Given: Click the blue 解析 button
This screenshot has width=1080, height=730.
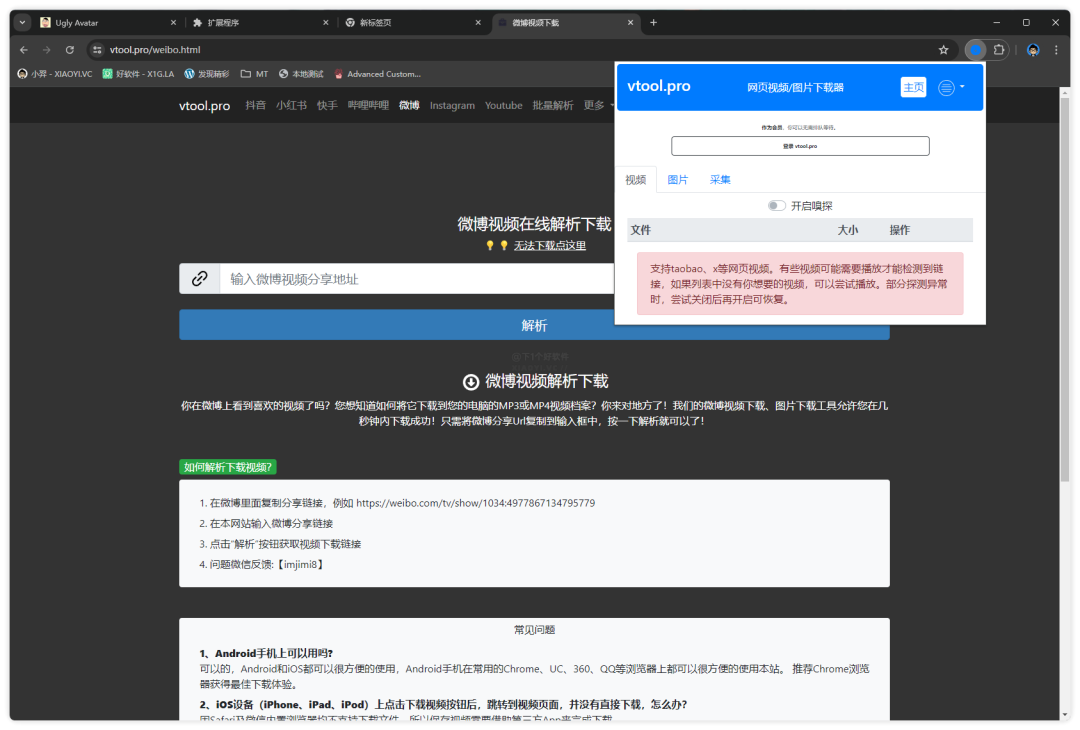Looking at the screenshot, I should tap(534, 325).
